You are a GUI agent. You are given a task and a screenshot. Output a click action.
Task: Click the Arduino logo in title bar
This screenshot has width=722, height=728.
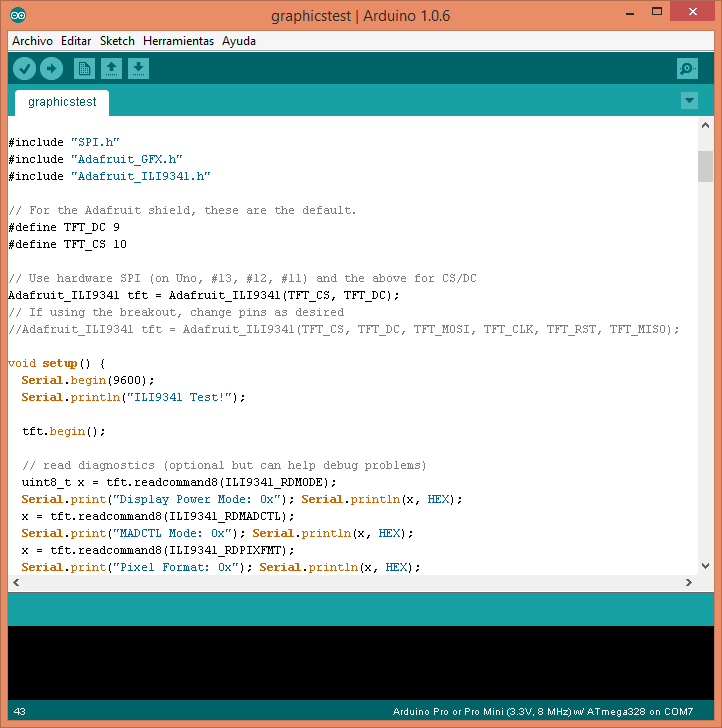tap(19, 15)
